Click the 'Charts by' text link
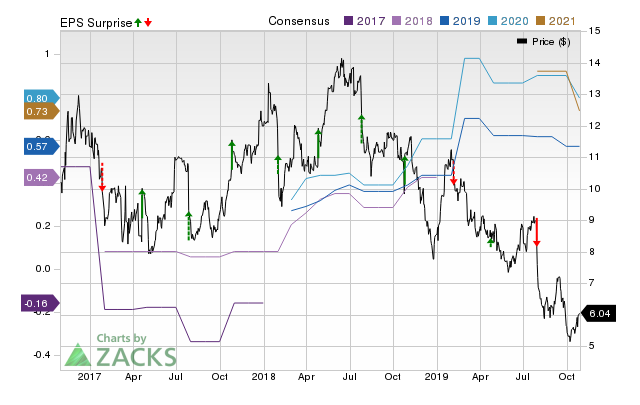The width and height of the screenshot is (640, 405). pyautogui.click(x=121, y=338)
